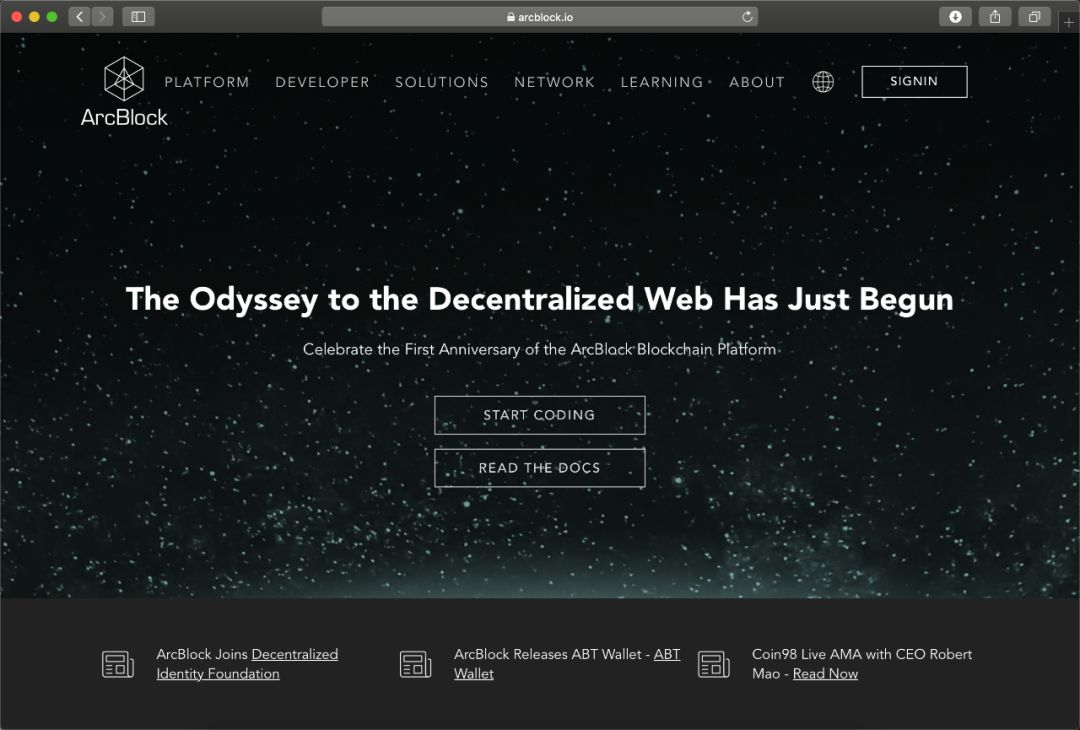Click the ArcBlock logo icon
The height and width of the screenshot is (730, 1080).
pos(124,79)
